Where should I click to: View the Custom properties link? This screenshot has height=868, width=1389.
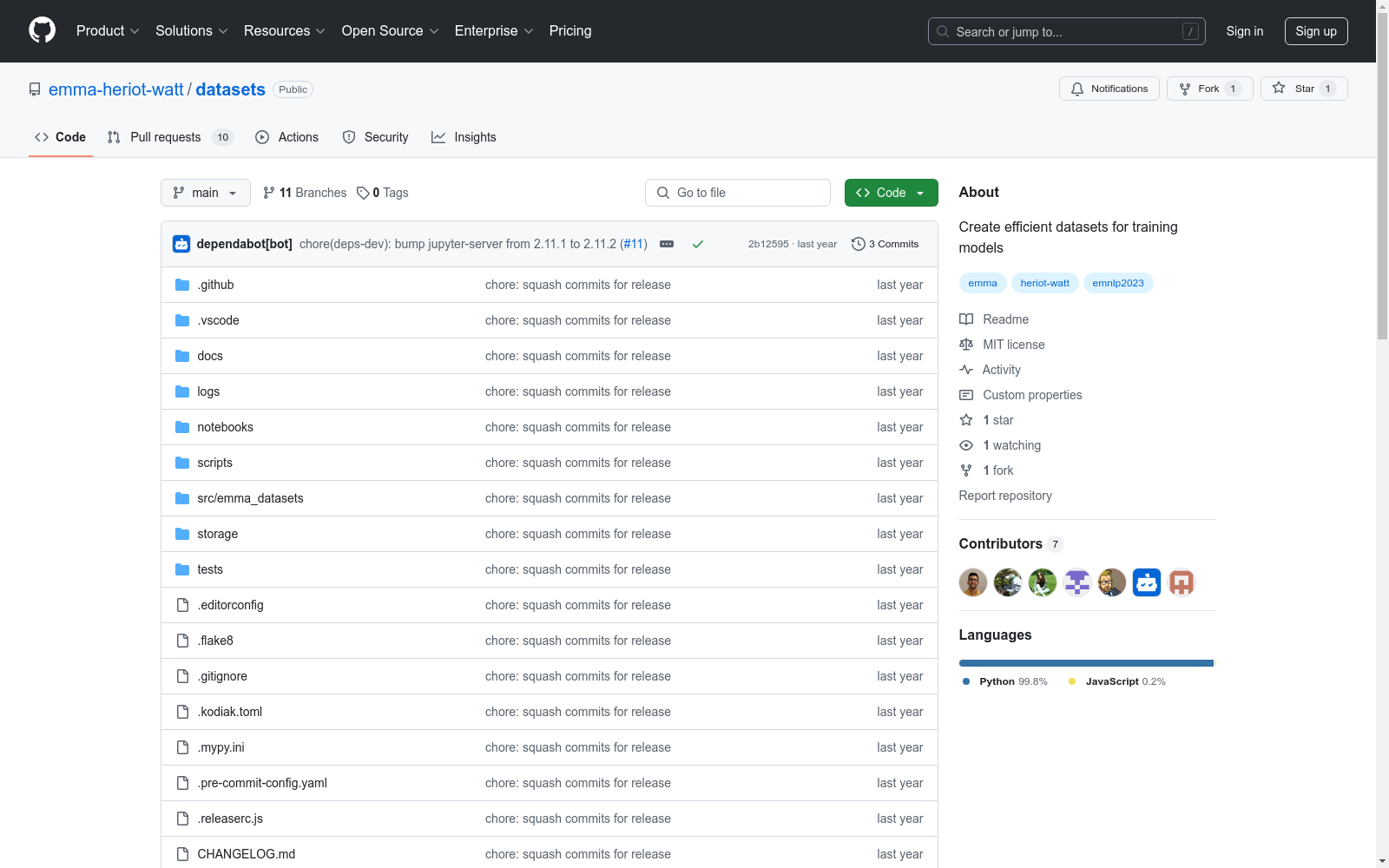(x=1021, y=395)
